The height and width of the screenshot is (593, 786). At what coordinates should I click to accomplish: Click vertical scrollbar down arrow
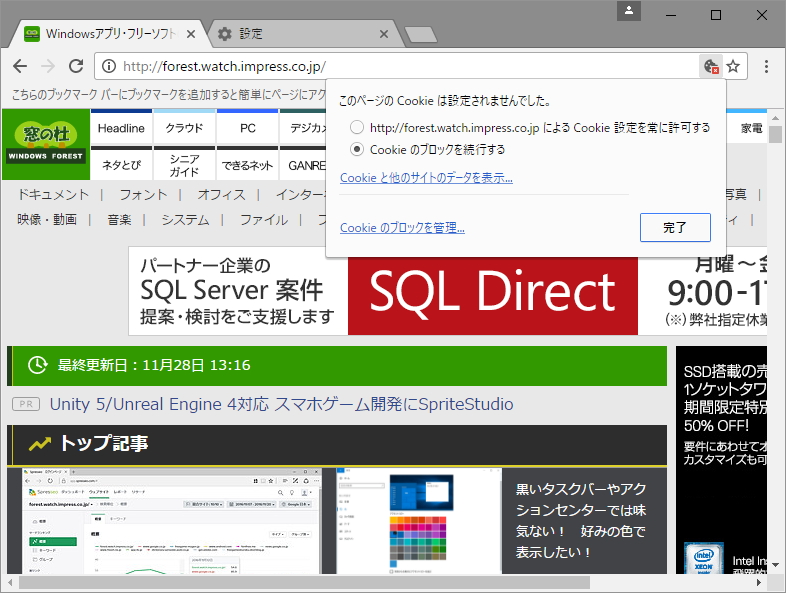[x=775, y=565]
